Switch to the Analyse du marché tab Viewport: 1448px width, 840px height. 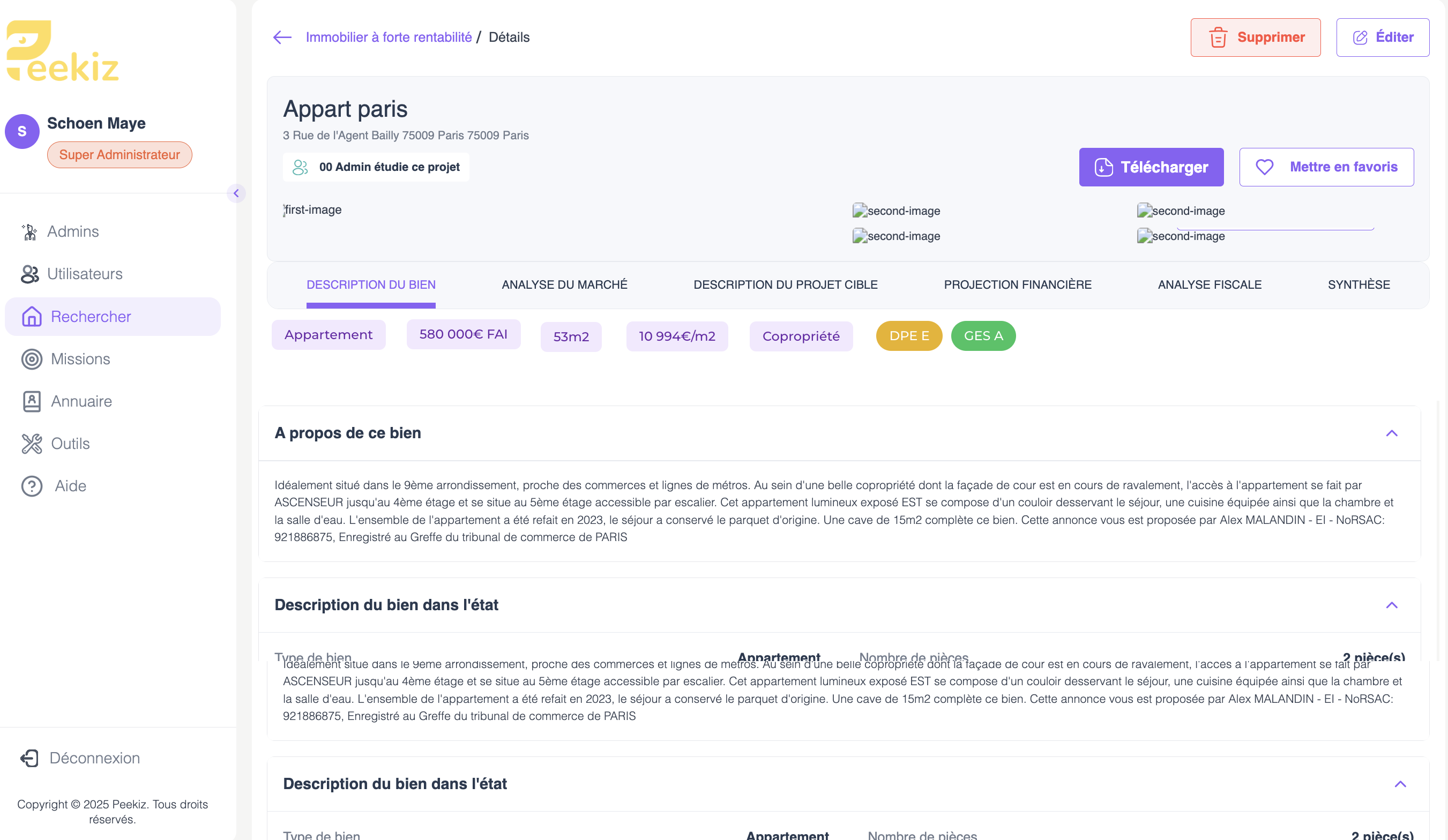[564, 284]
